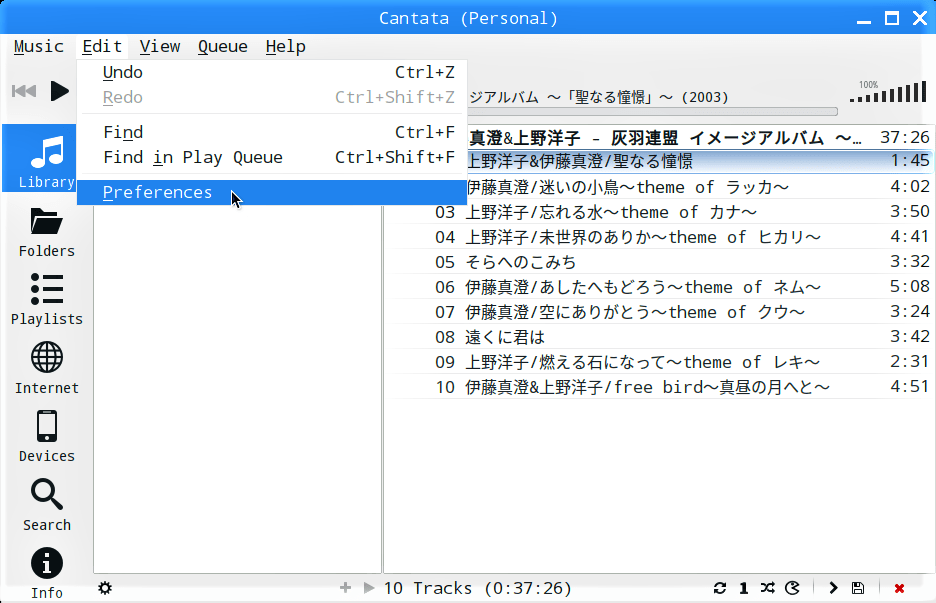Image resolution: width=936 pixels, height=603 pixels.
Task: Click the current album title text (2003)
Action: [599, 97]
